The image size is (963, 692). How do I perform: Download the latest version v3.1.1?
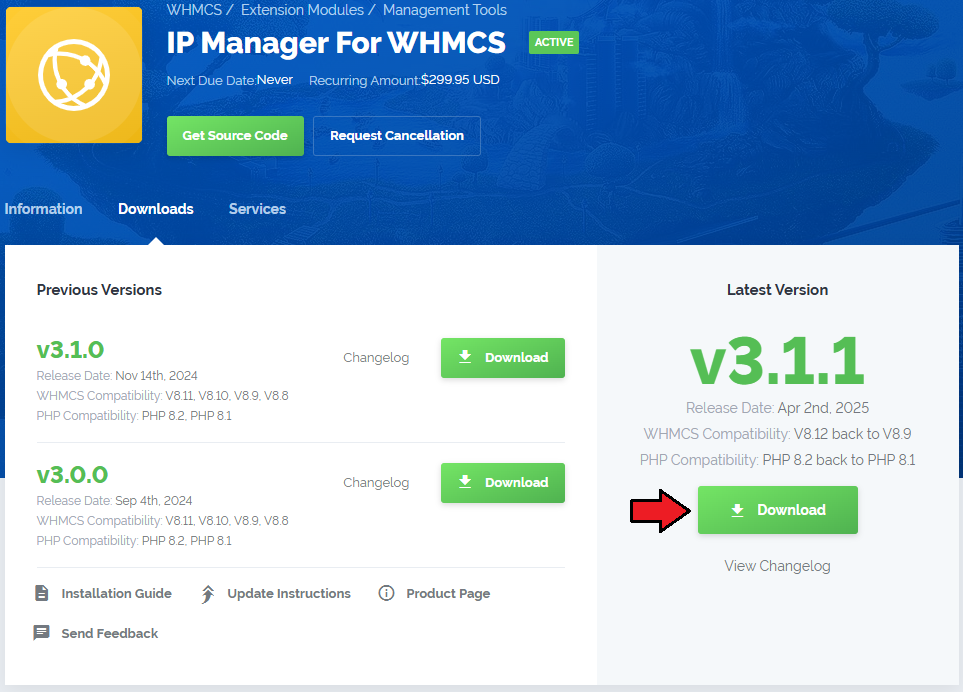point(778,510)
